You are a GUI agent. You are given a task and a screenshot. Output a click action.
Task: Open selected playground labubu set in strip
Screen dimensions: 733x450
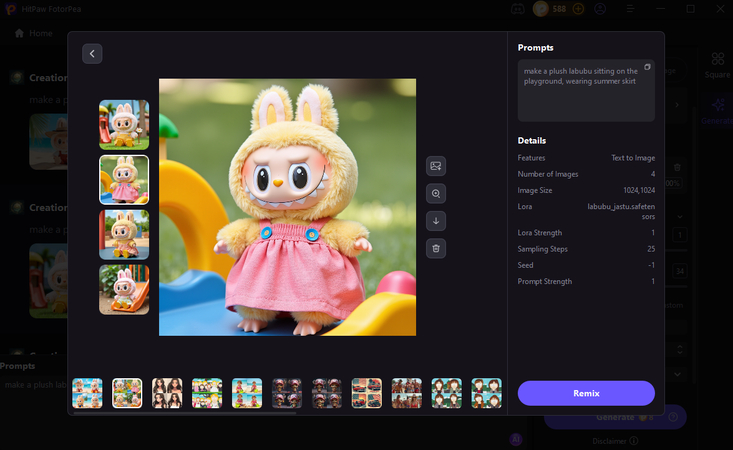pyautogui.click(x=127, y=393)
